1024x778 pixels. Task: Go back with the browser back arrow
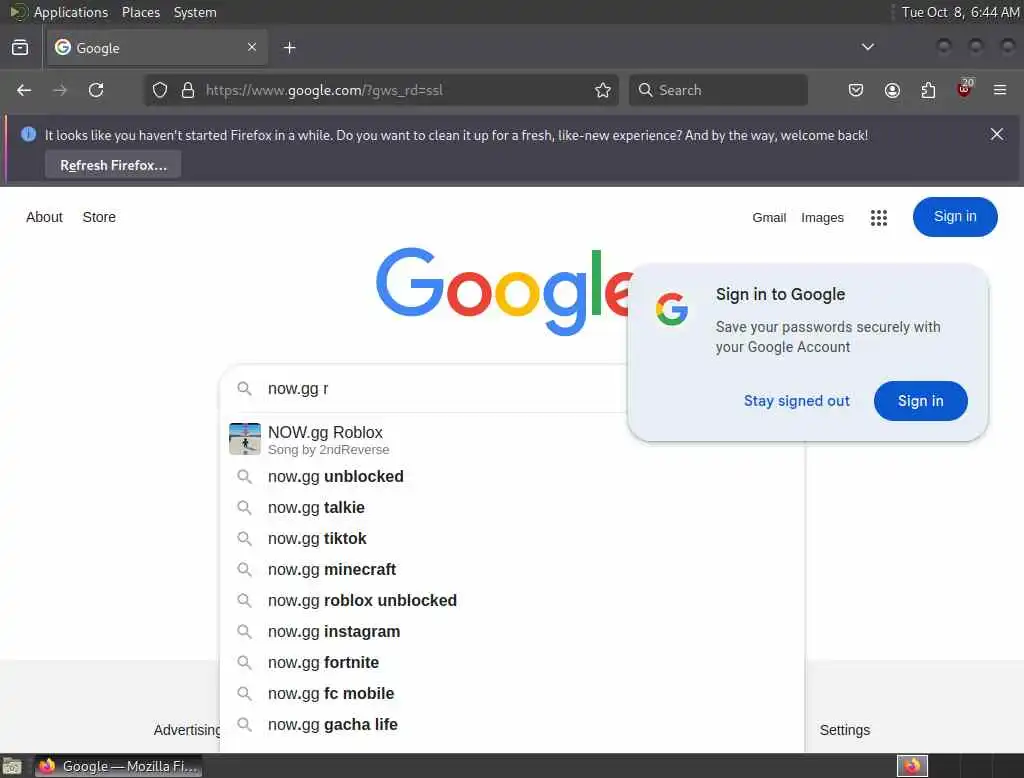pyautogui.click(x=24, y=90)
